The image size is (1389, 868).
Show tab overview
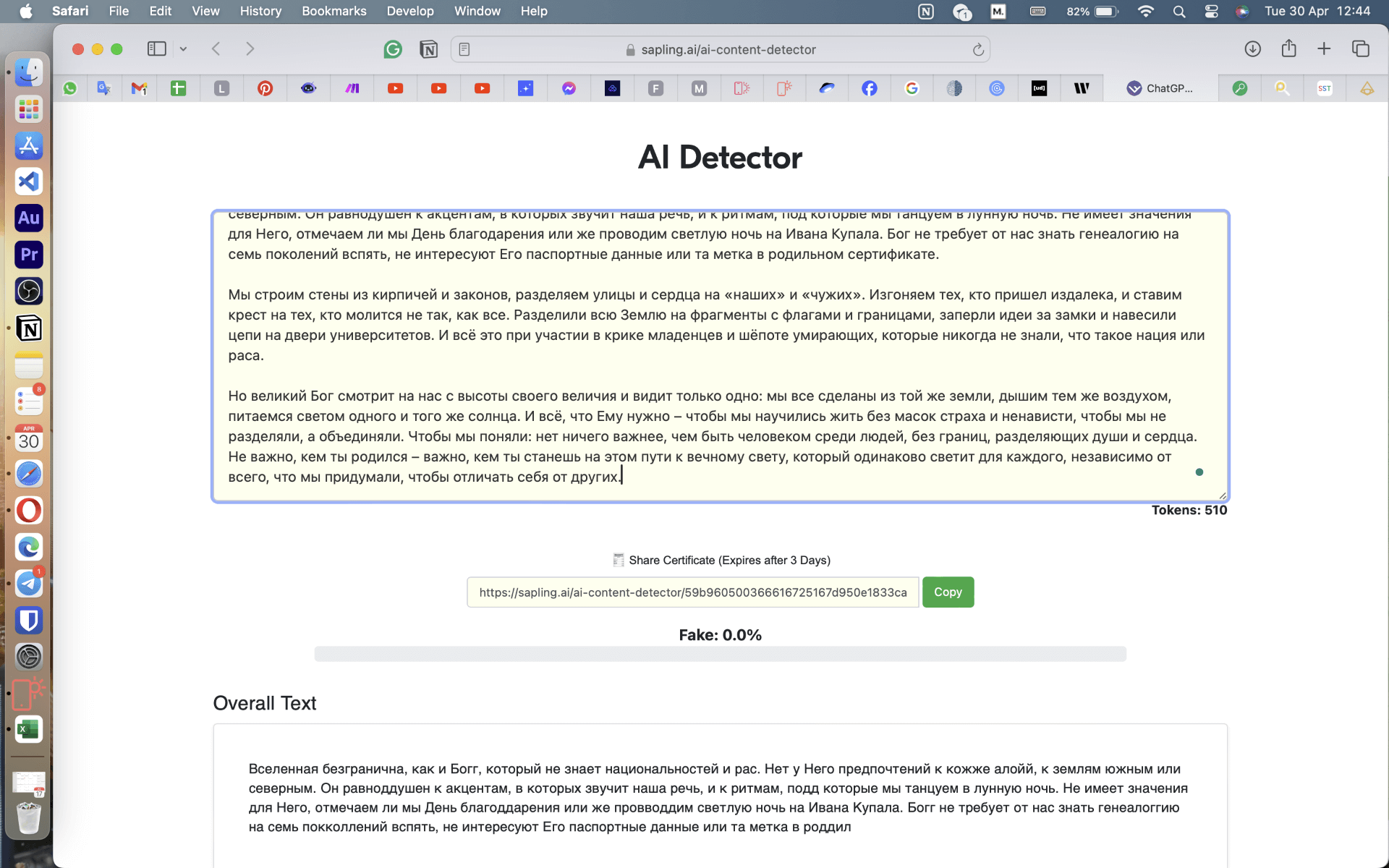coord(1360,48)
